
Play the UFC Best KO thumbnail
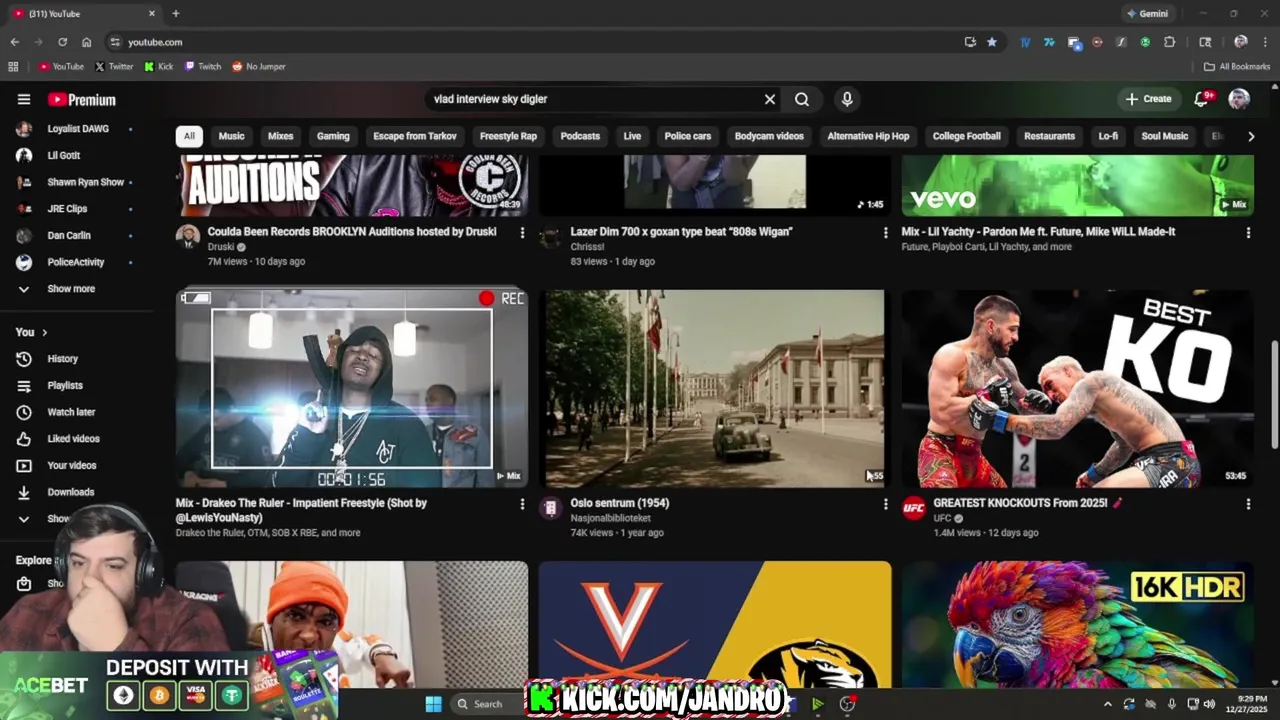[1078, 389]
